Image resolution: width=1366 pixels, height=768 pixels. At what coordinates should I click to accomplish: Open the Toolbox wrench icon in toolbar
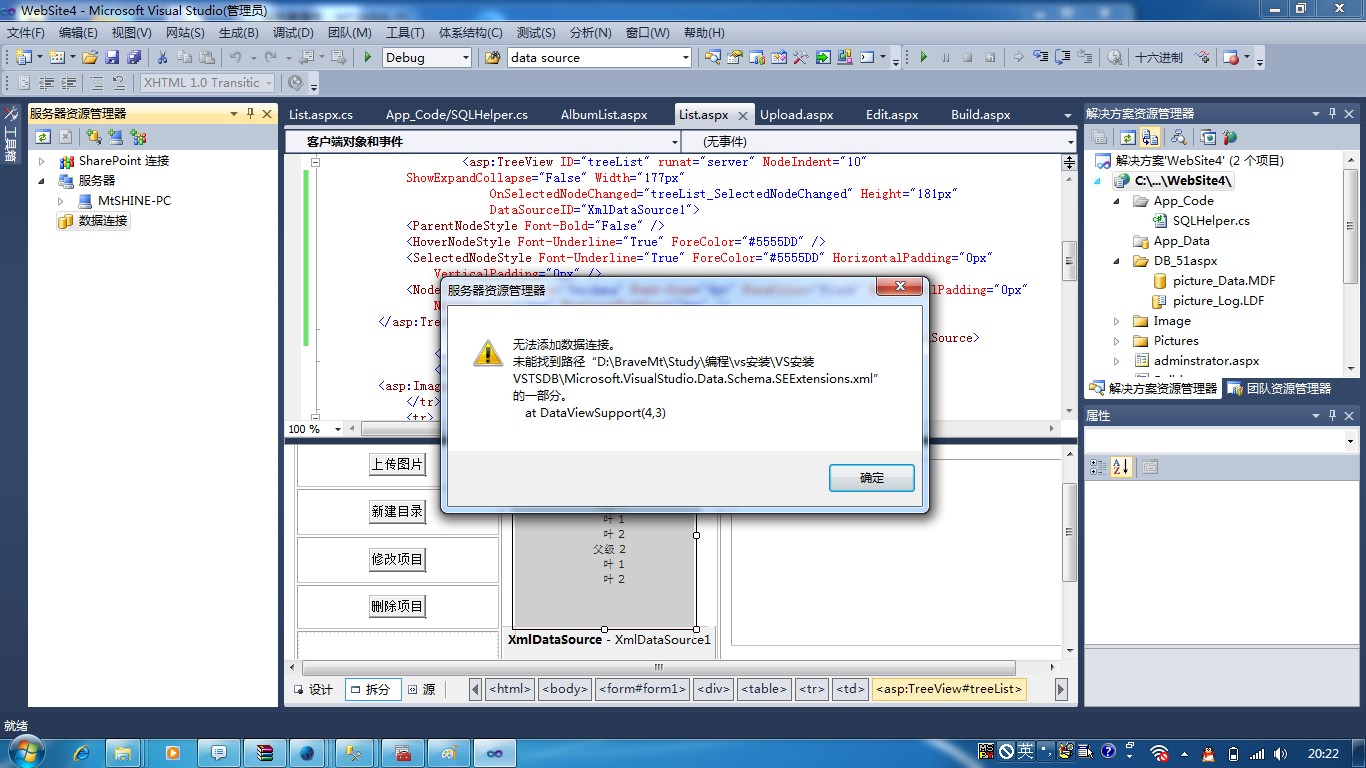pos(801,58)
